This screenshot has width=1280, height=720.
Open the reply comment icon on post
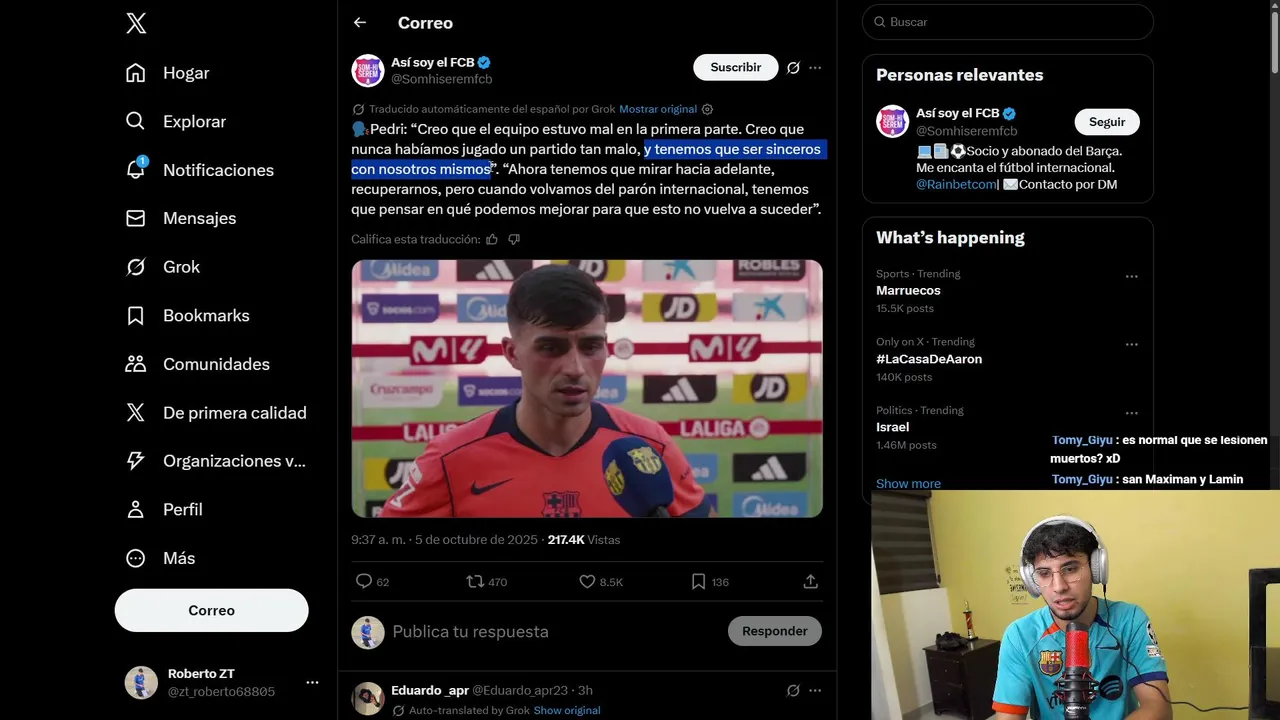click(x=364, y=581)
